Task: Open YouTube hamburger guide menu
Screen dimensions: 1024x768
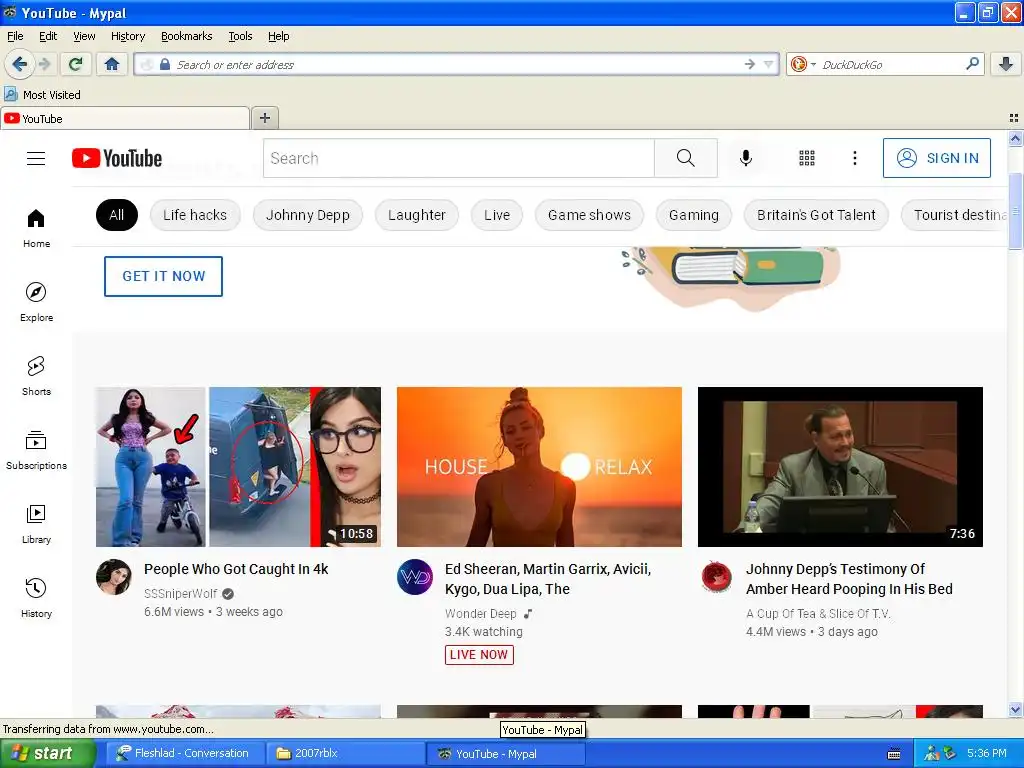Action: [x=36, y=158]
